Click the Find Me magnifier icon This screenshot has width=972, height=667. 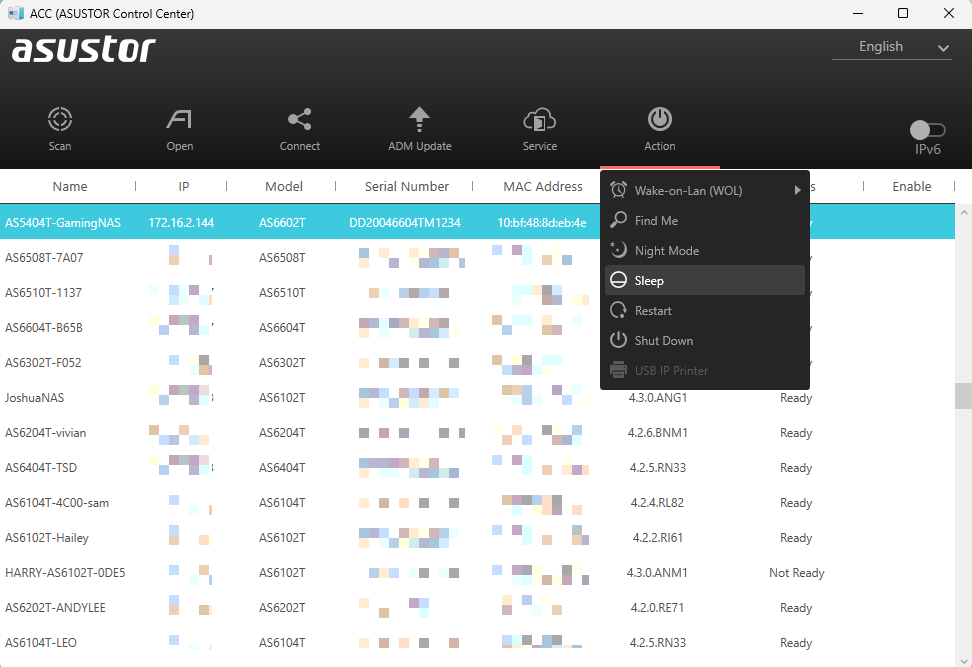618,219
